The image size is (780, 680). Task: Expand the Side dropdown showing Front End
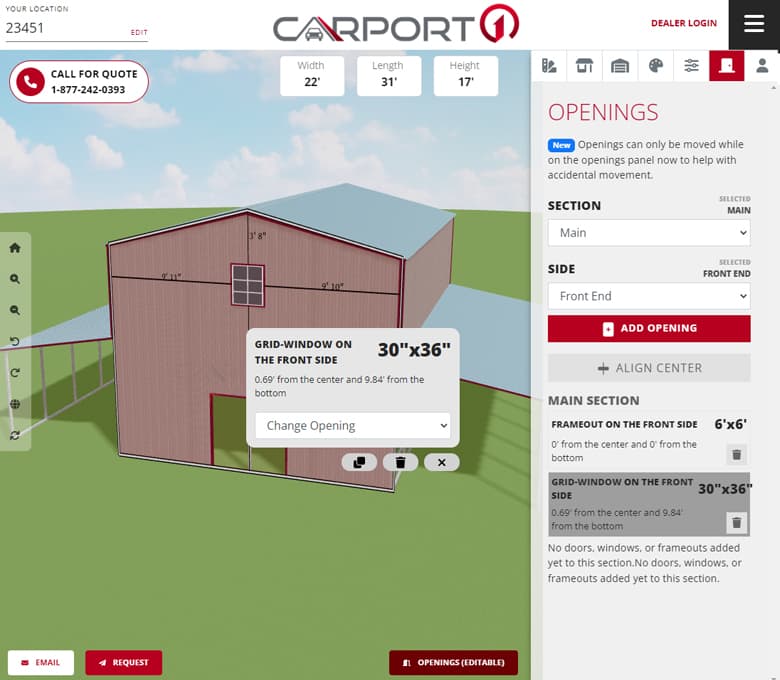tap(648, 296)
